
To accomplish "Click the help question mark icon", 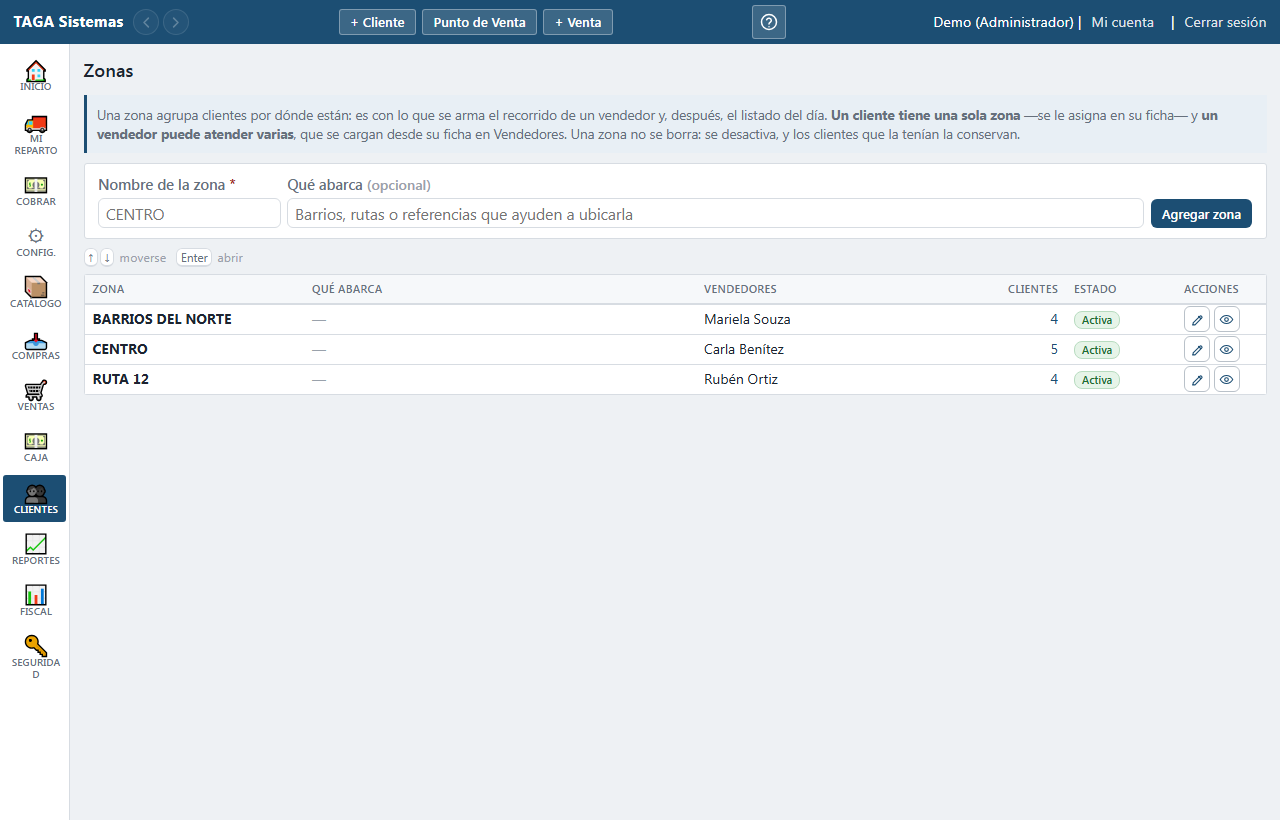I will (769, 22).
